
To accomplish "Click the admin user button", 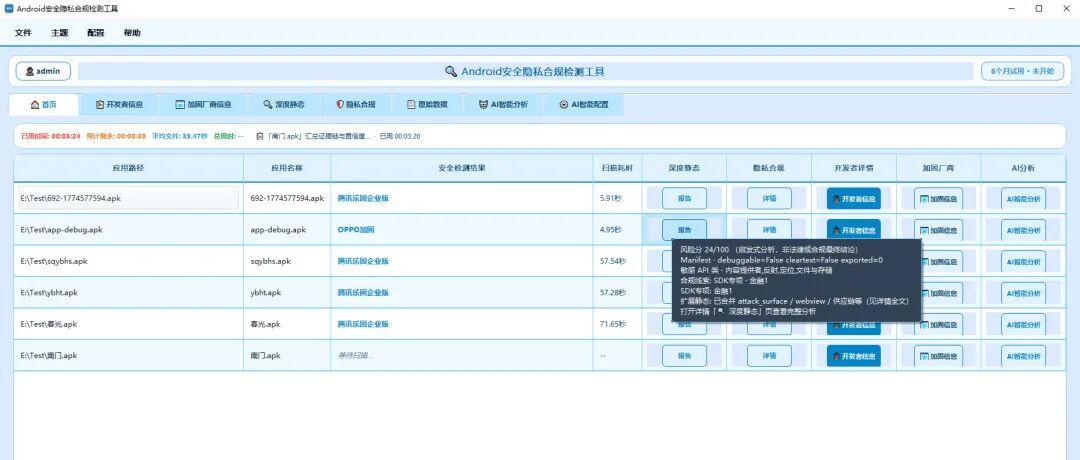I will pyautogui.click(x=43, y=71).
